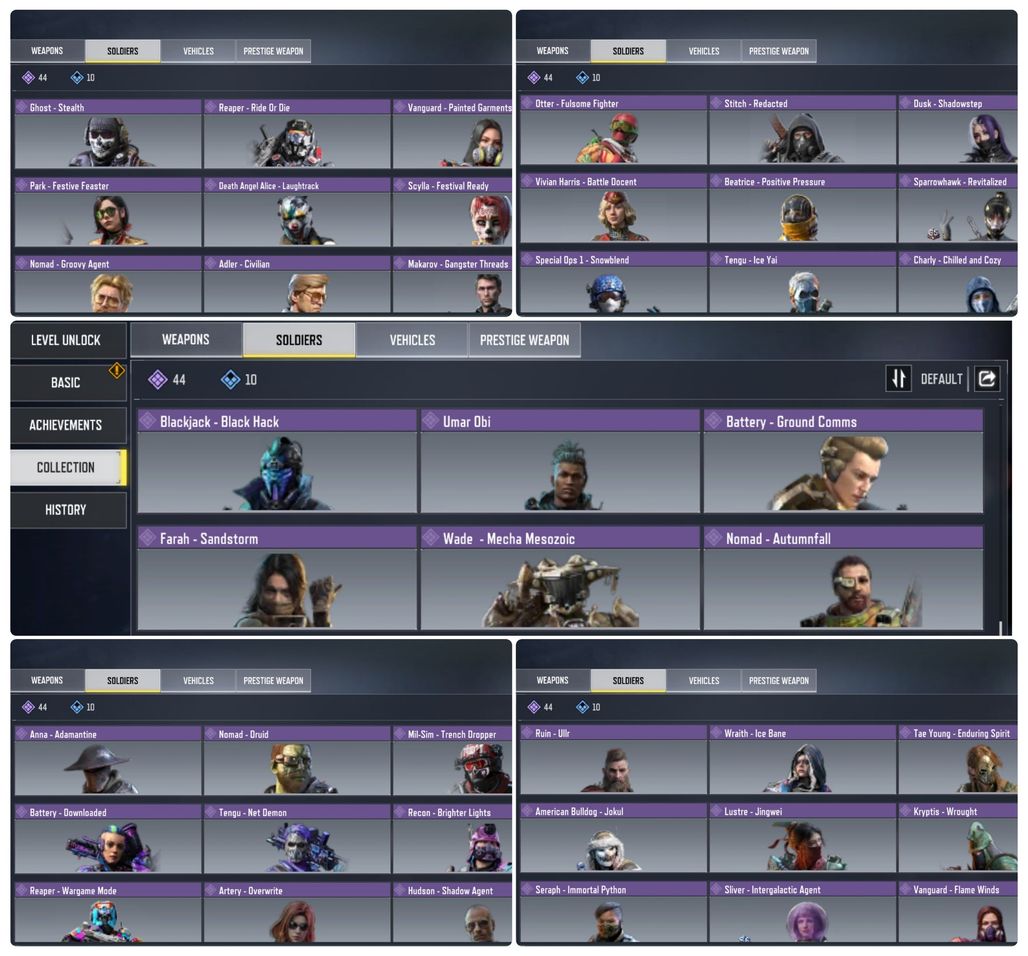
Task: Click the sort order arrows icon
Action: [898, 378]
